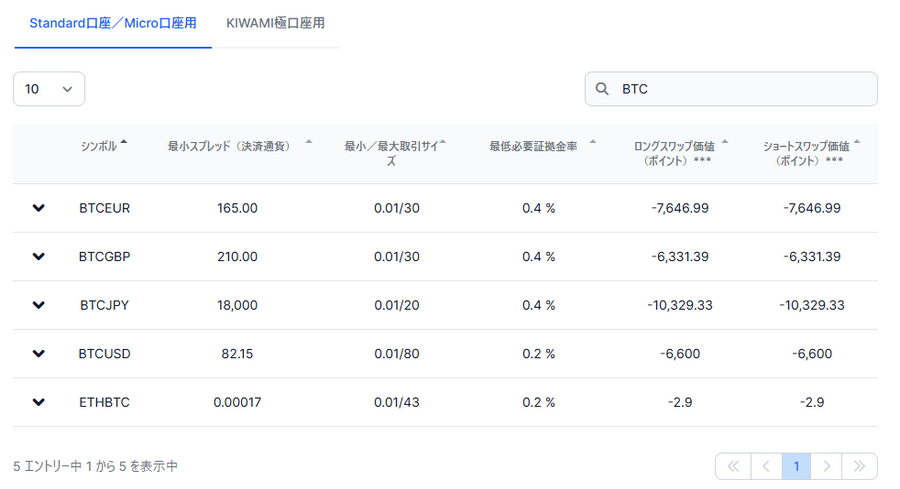Click 最小スプレッド（決済通貨） header text
Image resolution: width=900 pixels, height=489 pixels.
232,146
